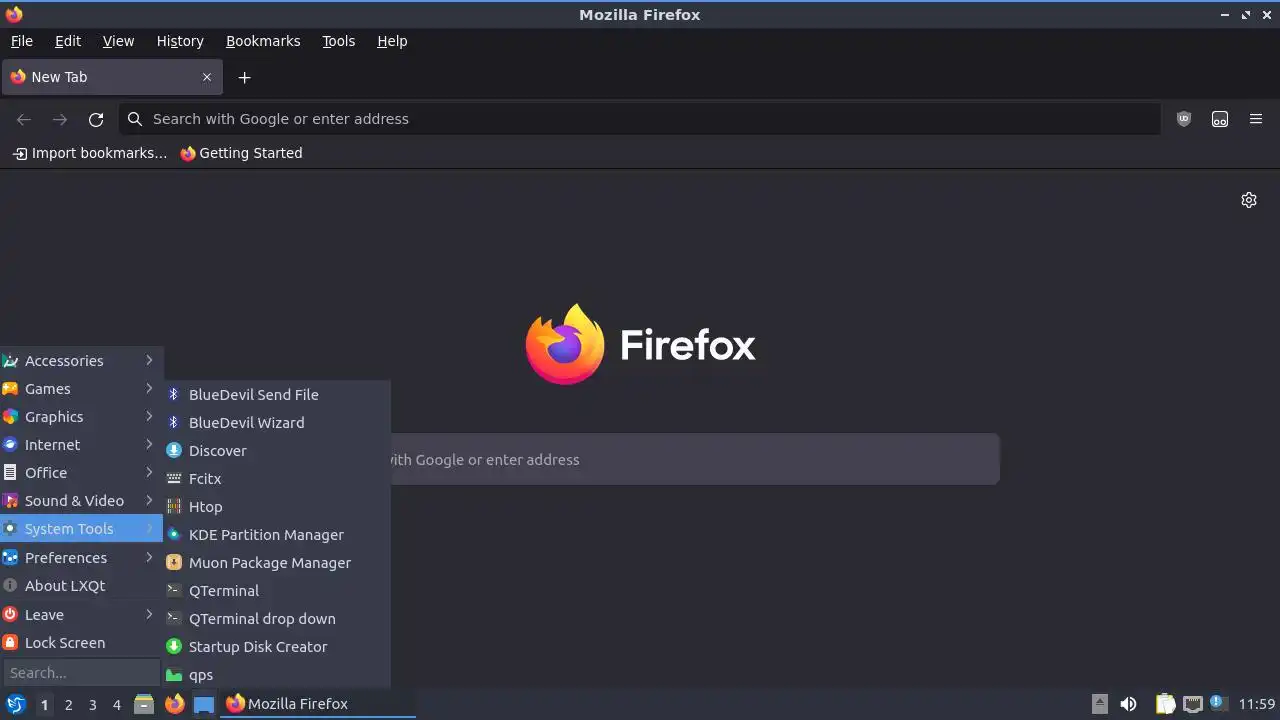Screen dimensions: 1280x720
Task: Launch Firefox from the panel quick launch
Action: point(174,704)
